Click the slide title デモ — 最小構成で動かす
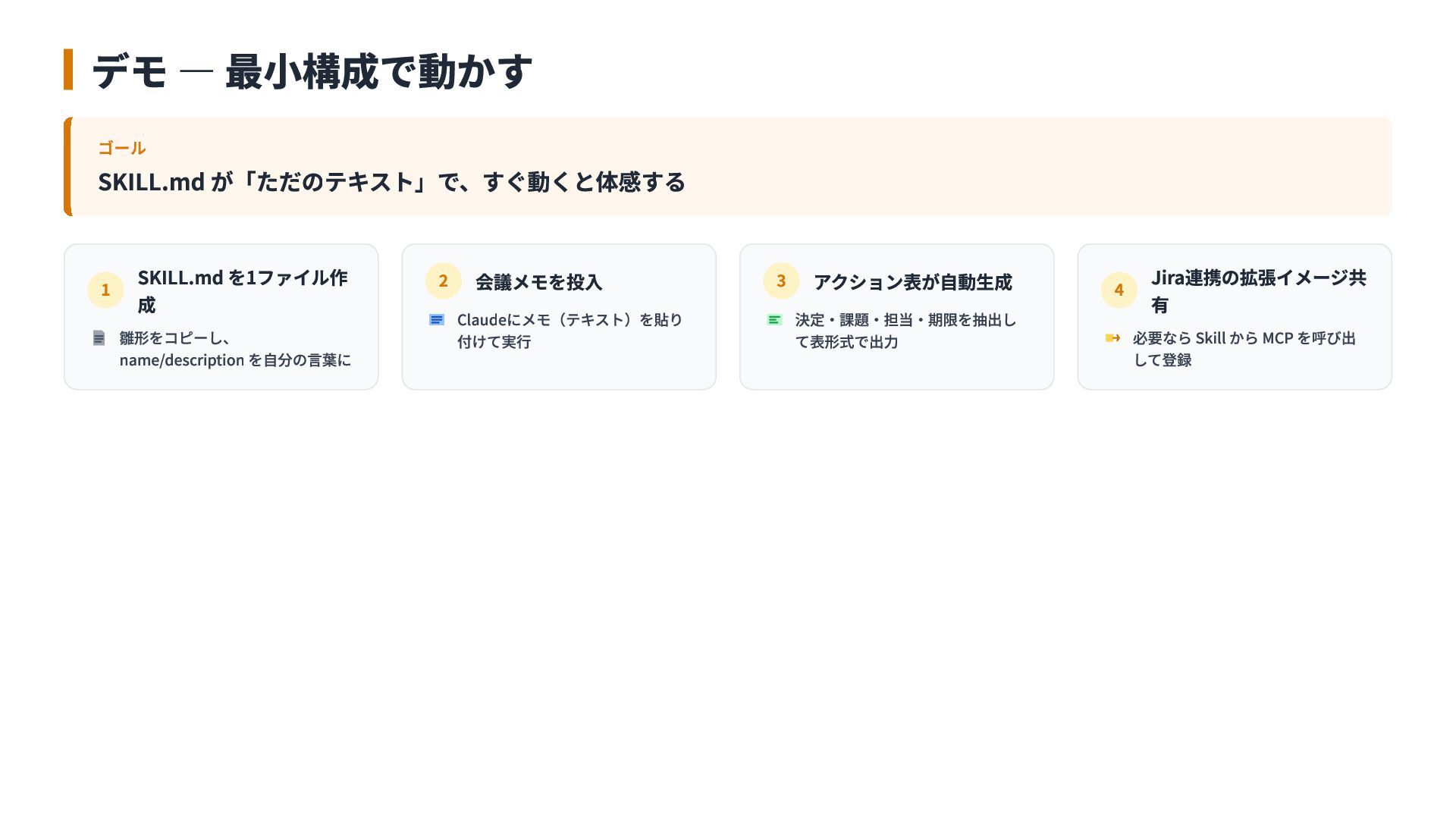 (312, 71)
